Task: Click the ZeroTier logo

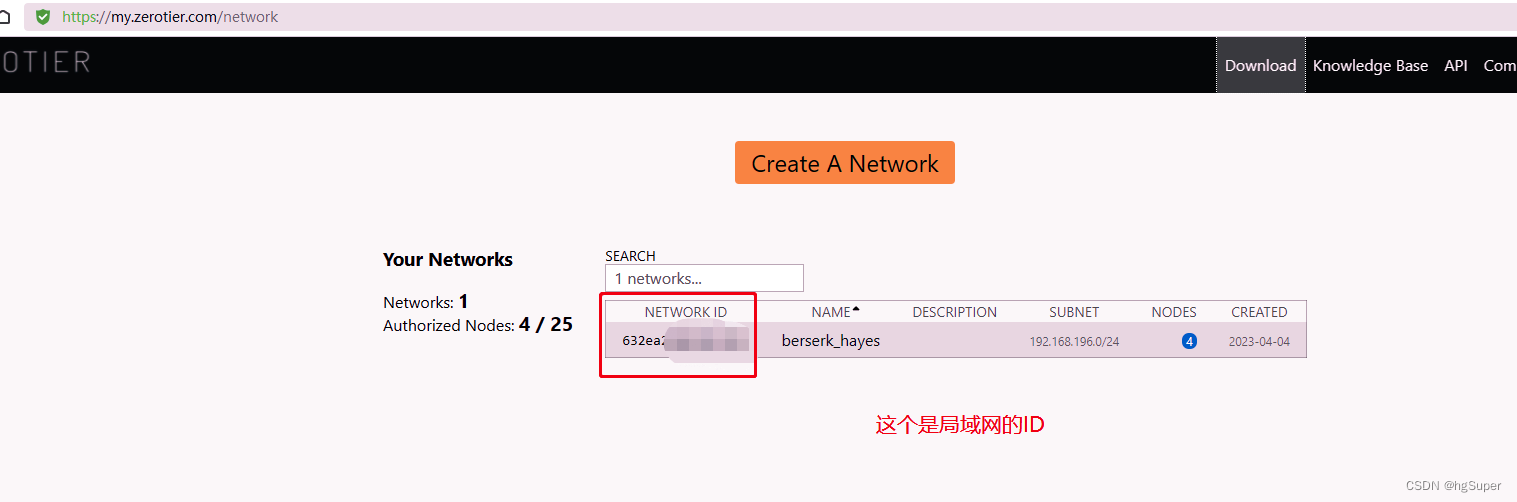Action: (45, 62)
